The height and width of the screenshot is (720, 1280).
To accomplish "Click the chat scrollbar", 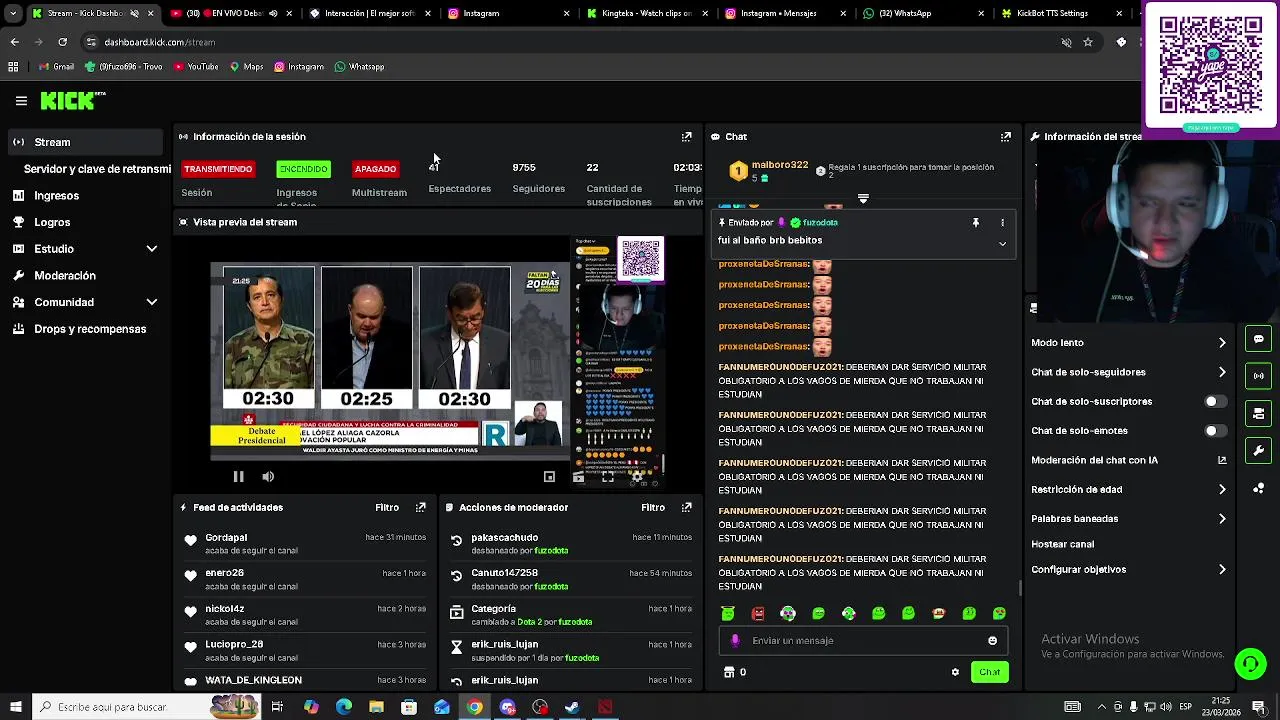I will point(1020,588).
